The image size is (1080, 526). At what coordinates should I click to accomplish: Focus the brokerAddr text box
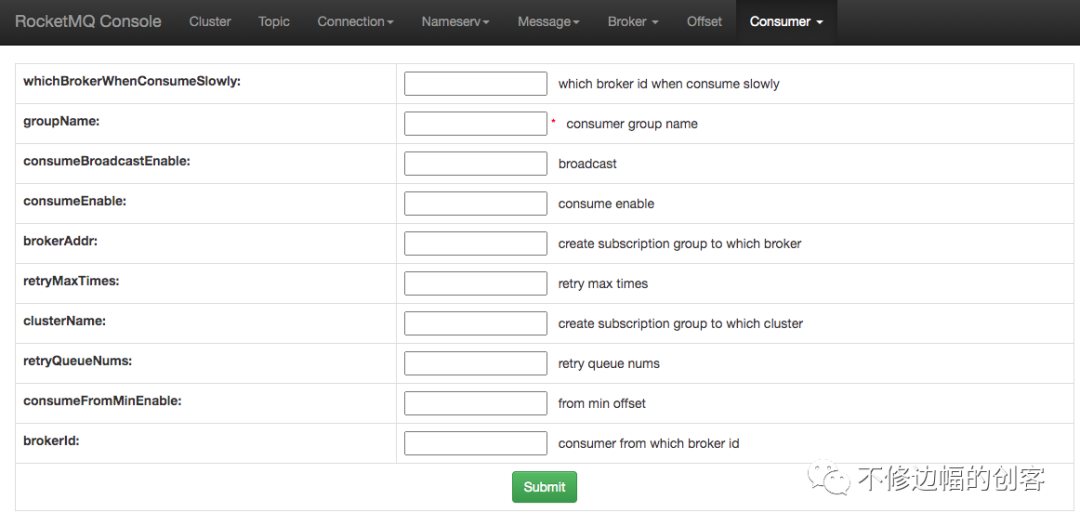475,244
